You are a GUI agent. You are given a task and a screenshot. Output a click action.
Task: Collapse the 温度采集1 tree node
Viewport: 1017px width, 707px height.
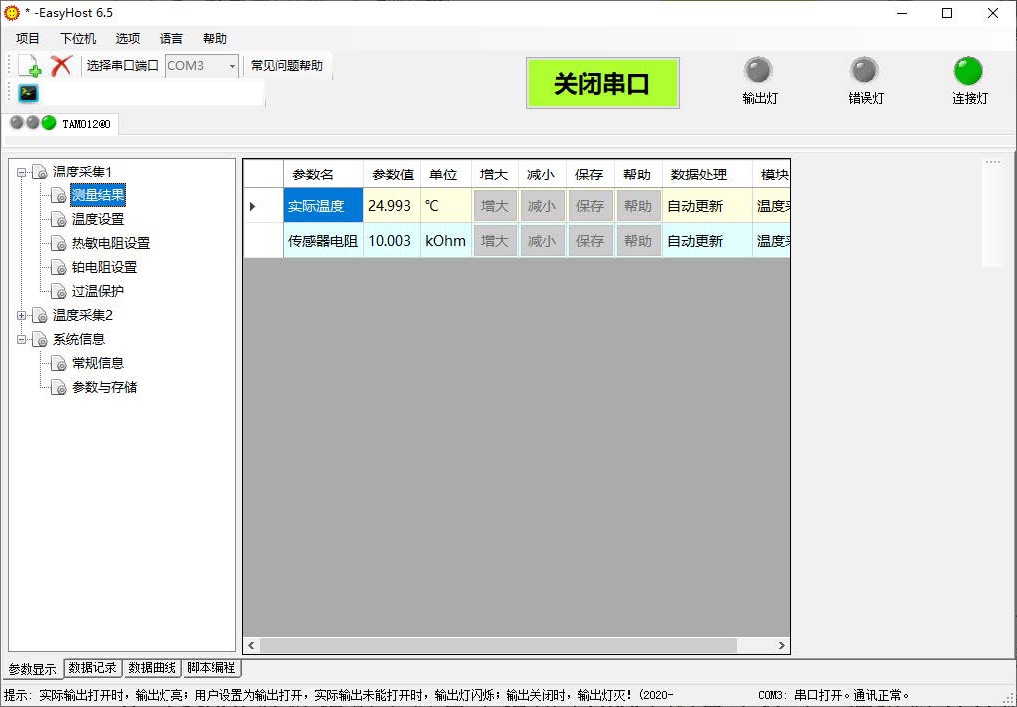[22, 172]
